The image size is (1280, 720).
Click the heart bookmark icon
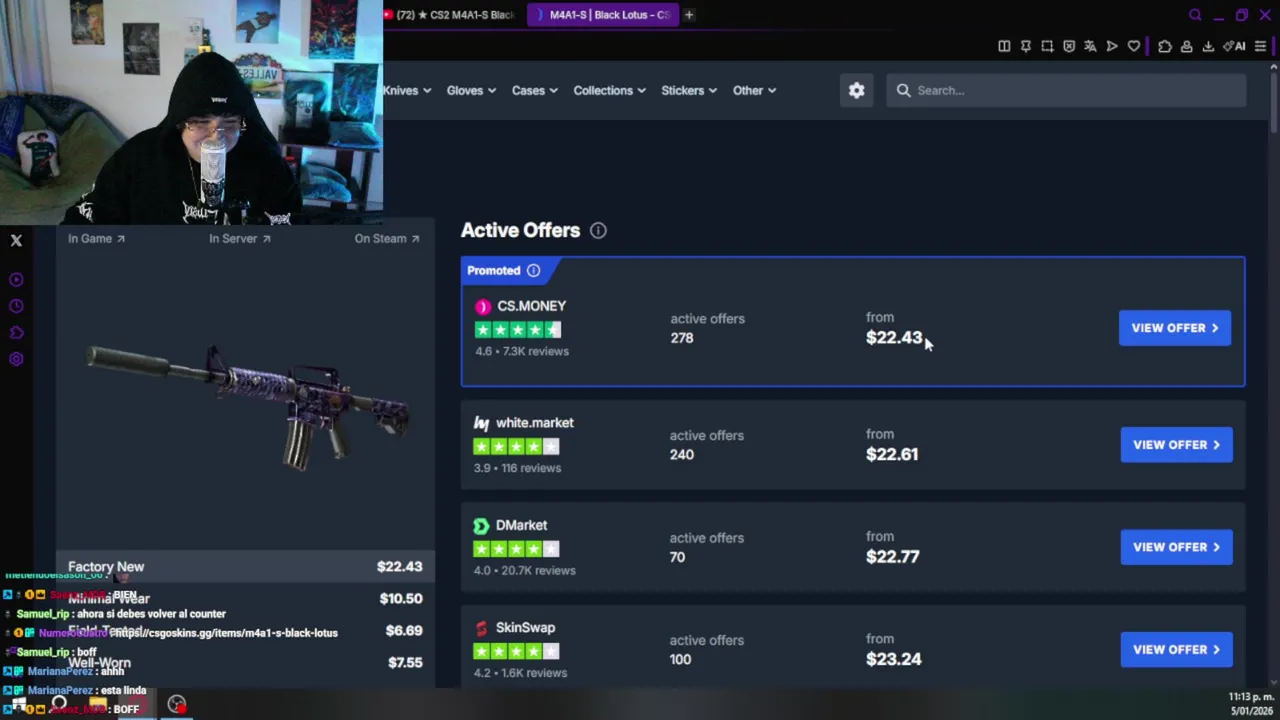tap(1134, 46)
